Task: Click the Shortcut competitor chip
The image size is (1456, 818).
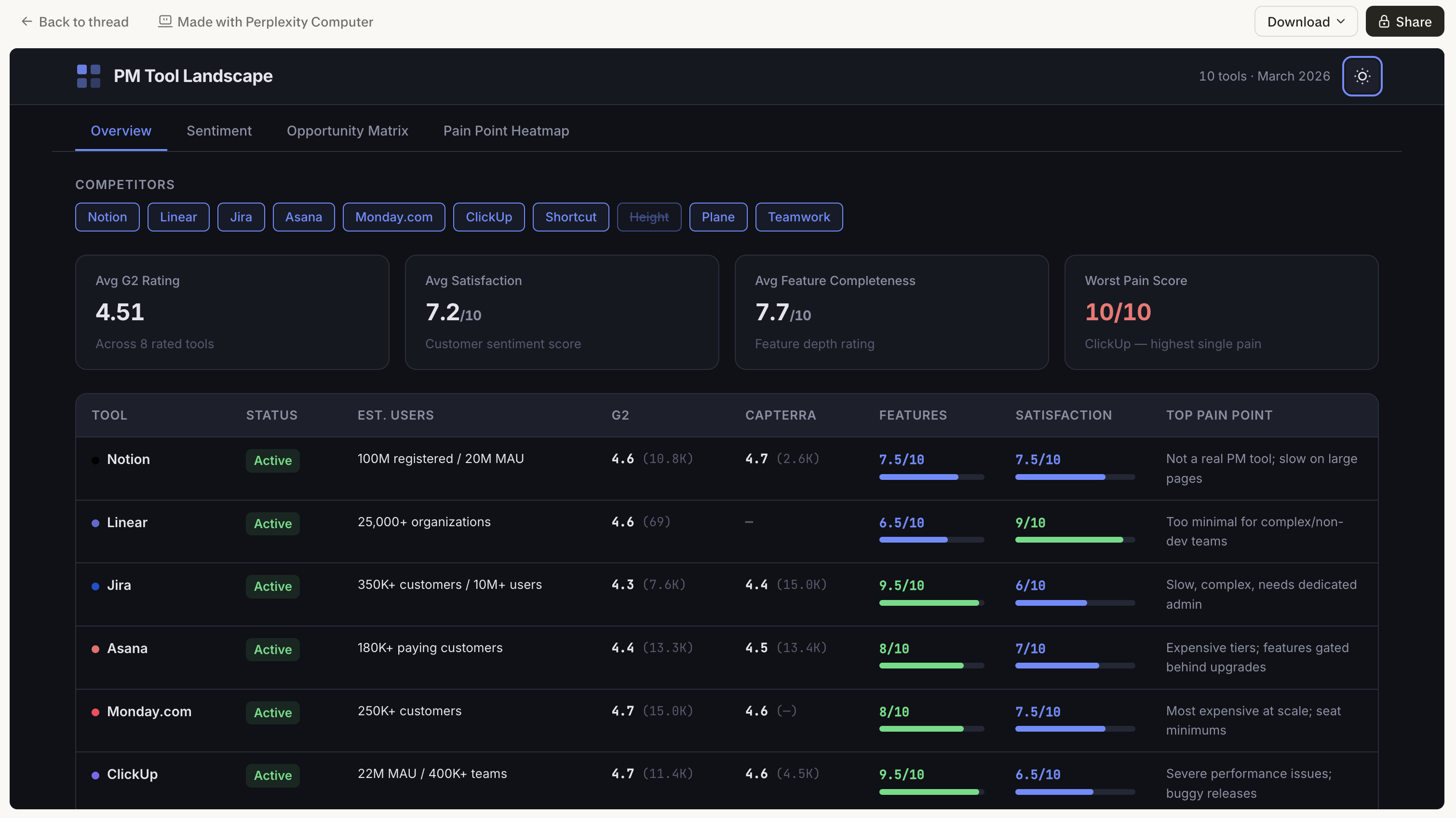Action: click(x=571, y=217)
